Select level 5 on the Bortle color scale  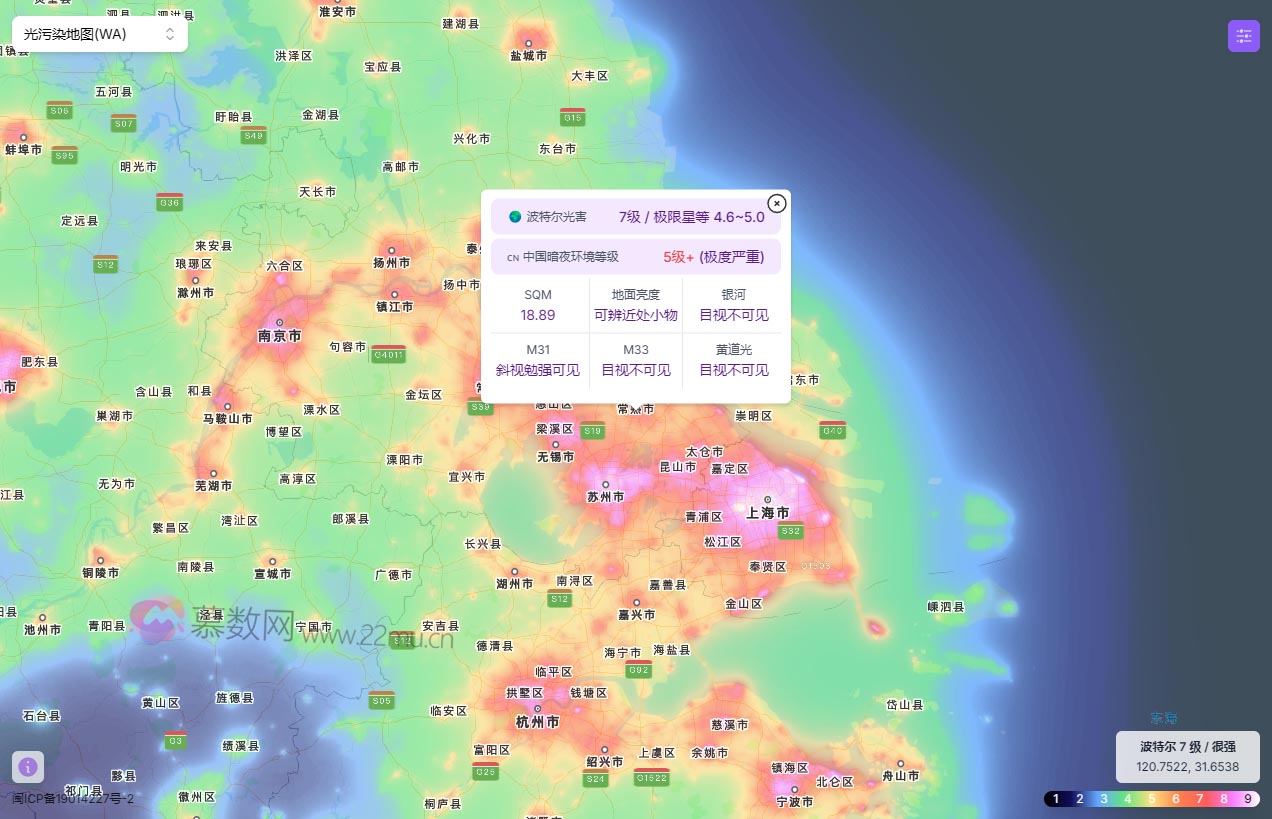(1152, 799)
